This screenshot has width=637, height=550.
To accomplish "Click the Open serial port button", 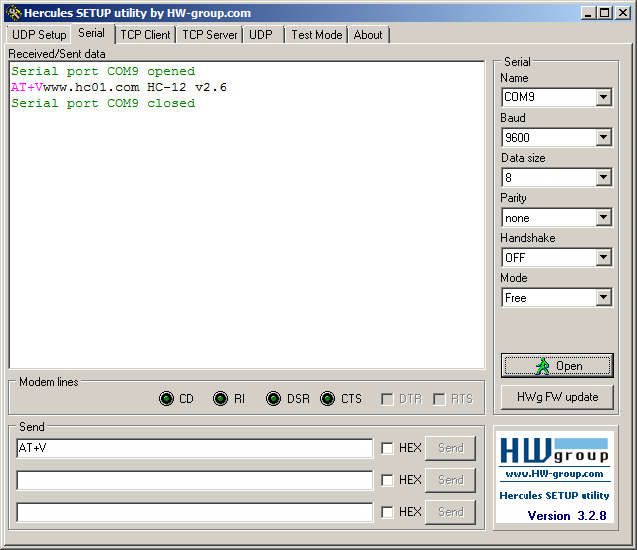I will pyautogui.click(x=557, y=366).
